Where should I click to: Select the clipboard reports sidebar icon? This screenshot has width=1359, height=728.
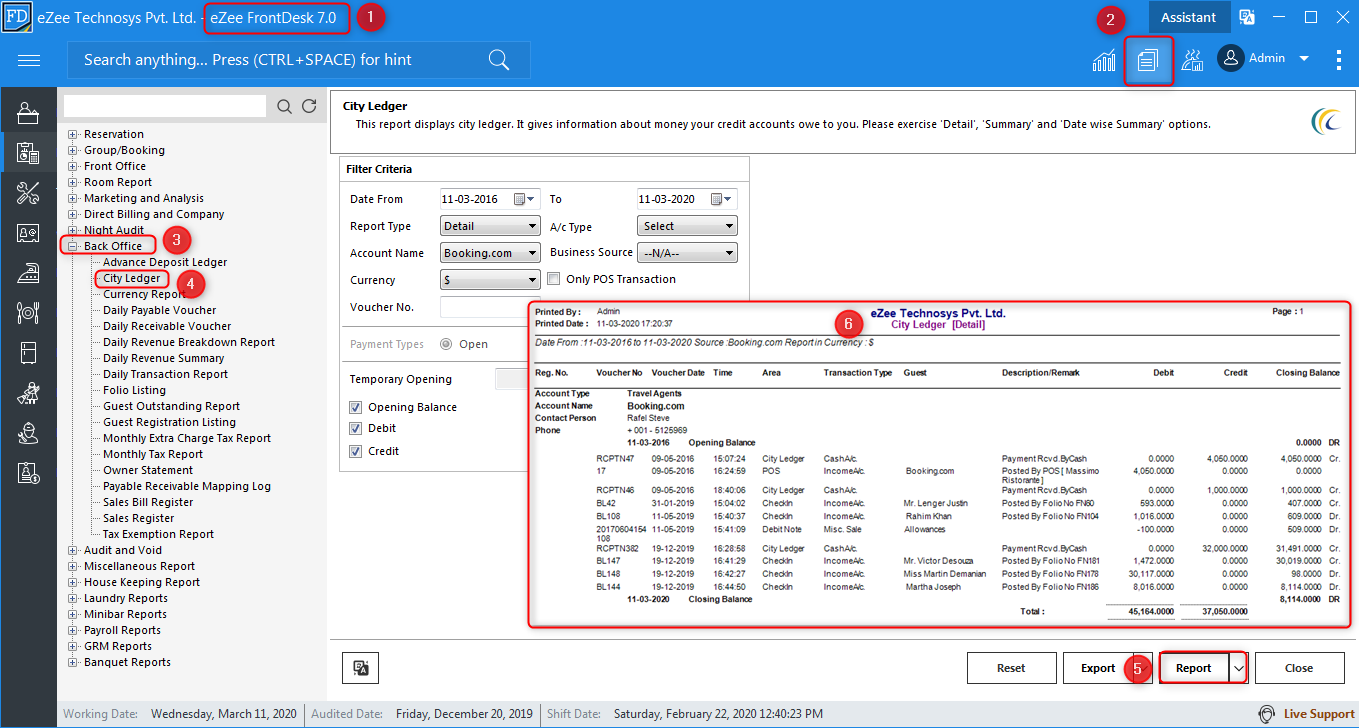tap(28, 153)
